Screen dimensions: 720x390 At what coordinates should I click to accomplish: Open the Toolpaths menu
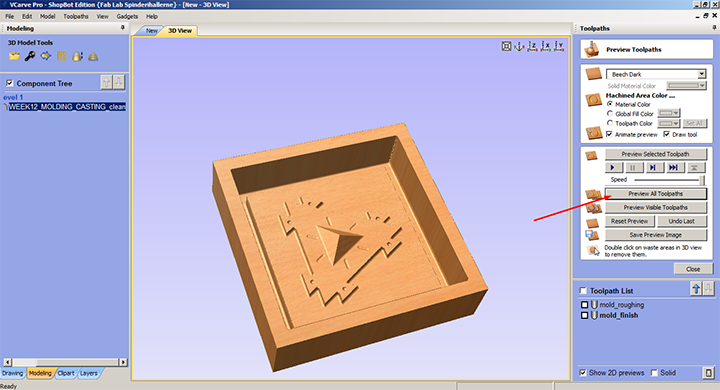click(x=76, y=17)
